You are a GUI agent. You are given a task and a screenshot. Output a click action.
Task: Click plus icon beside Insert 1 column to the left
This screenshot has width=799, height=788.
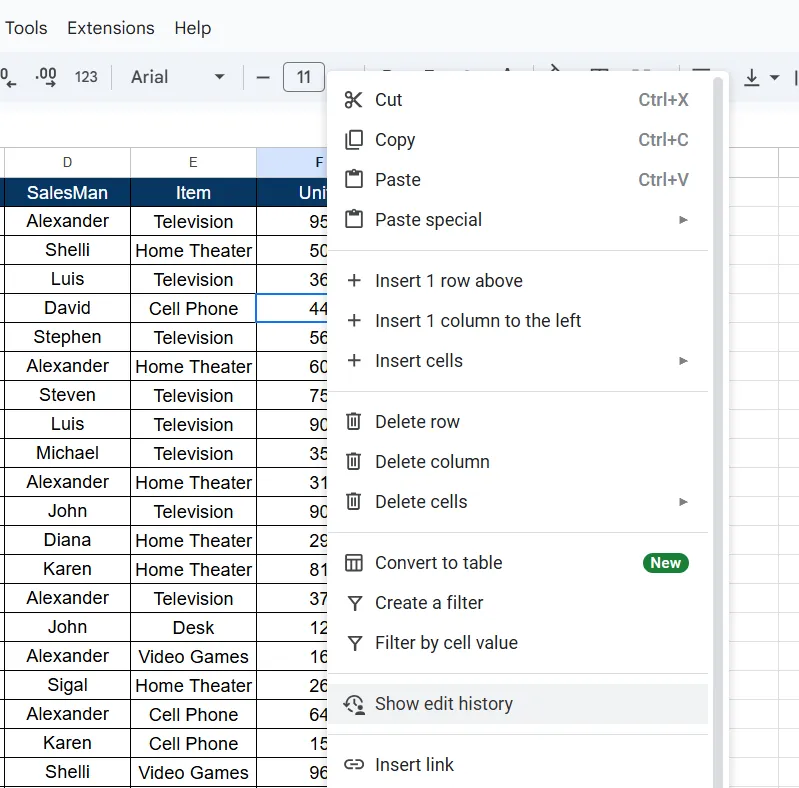(x=354, y=321)
